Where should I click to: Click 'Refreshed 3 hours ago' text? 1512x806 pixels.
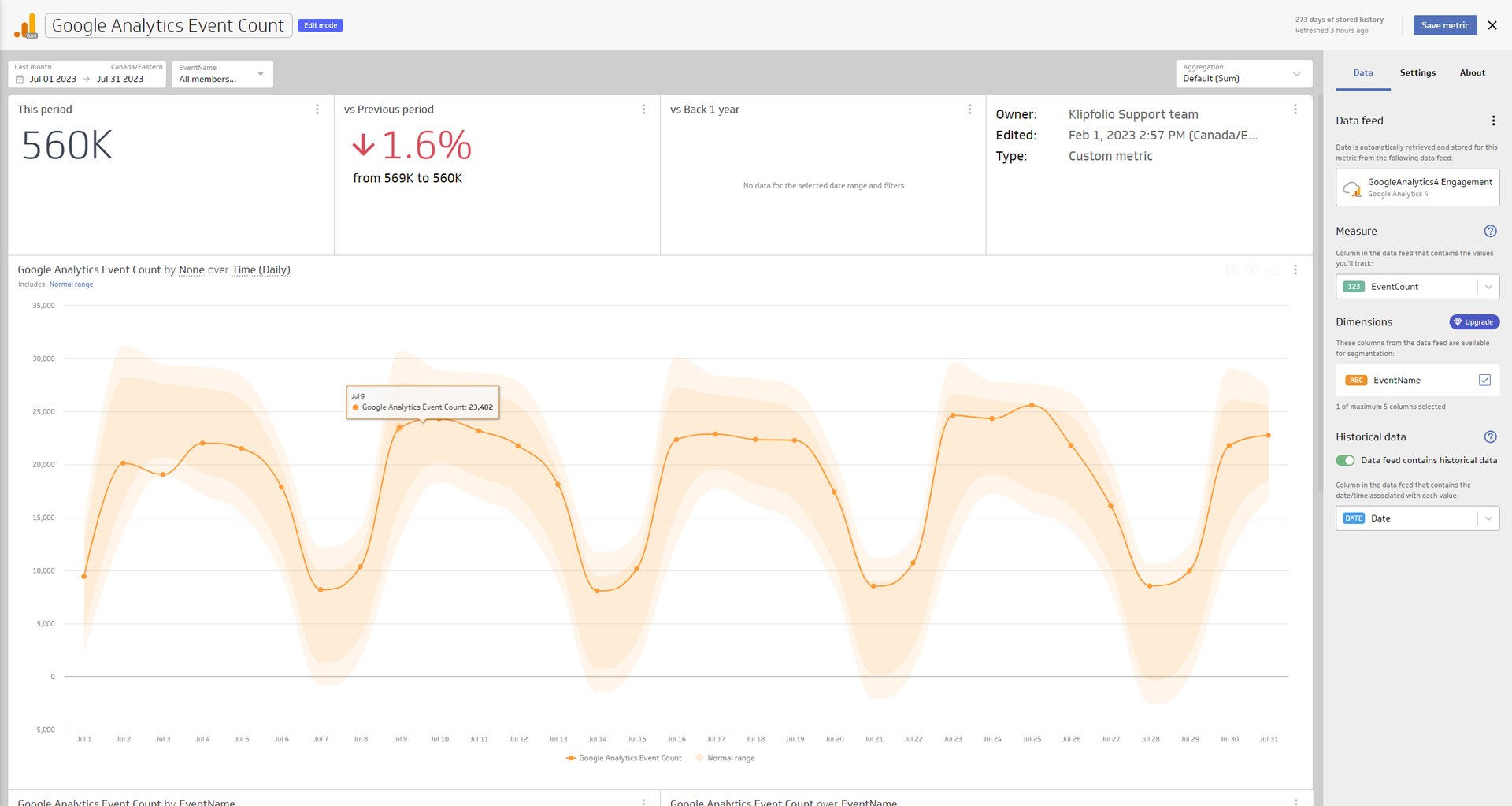tap(1332, 31)
